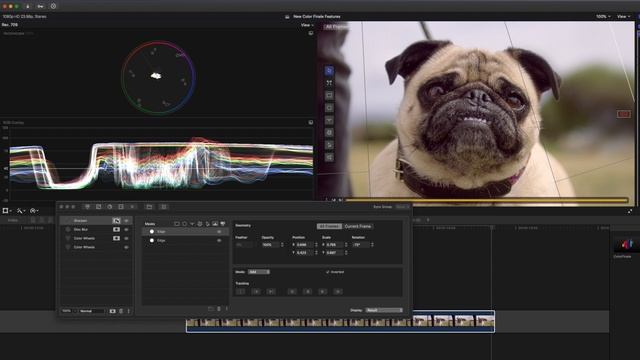Image resolution: width=640 pixels, height=360 pixels.
Task: Click the mask button beside Normal blend mode
Action: pos(113,311)
